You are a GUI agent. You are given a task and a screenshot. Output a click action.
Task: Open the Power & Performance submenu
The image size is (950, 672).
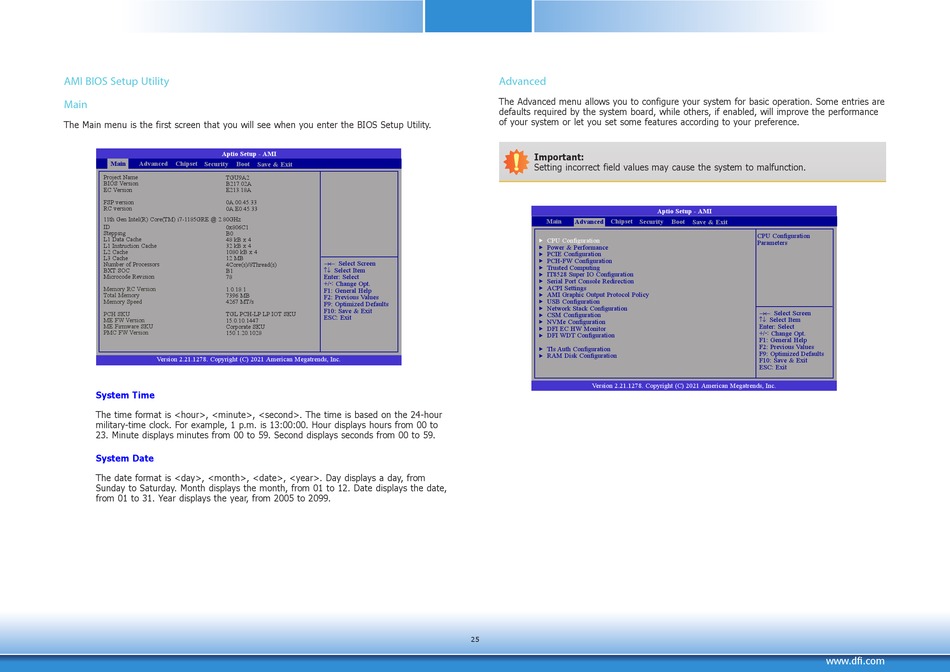(x=577, y=247)
